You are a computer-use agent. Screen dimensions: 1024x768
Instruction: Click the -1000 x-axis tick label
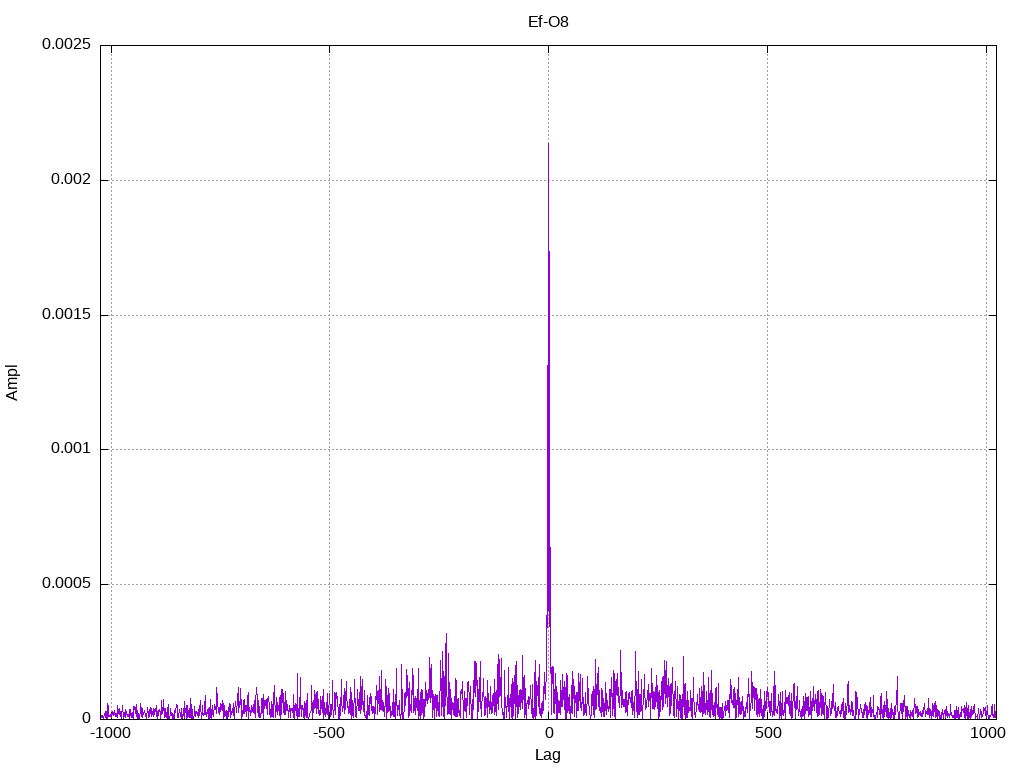click(x=111, y=733)
